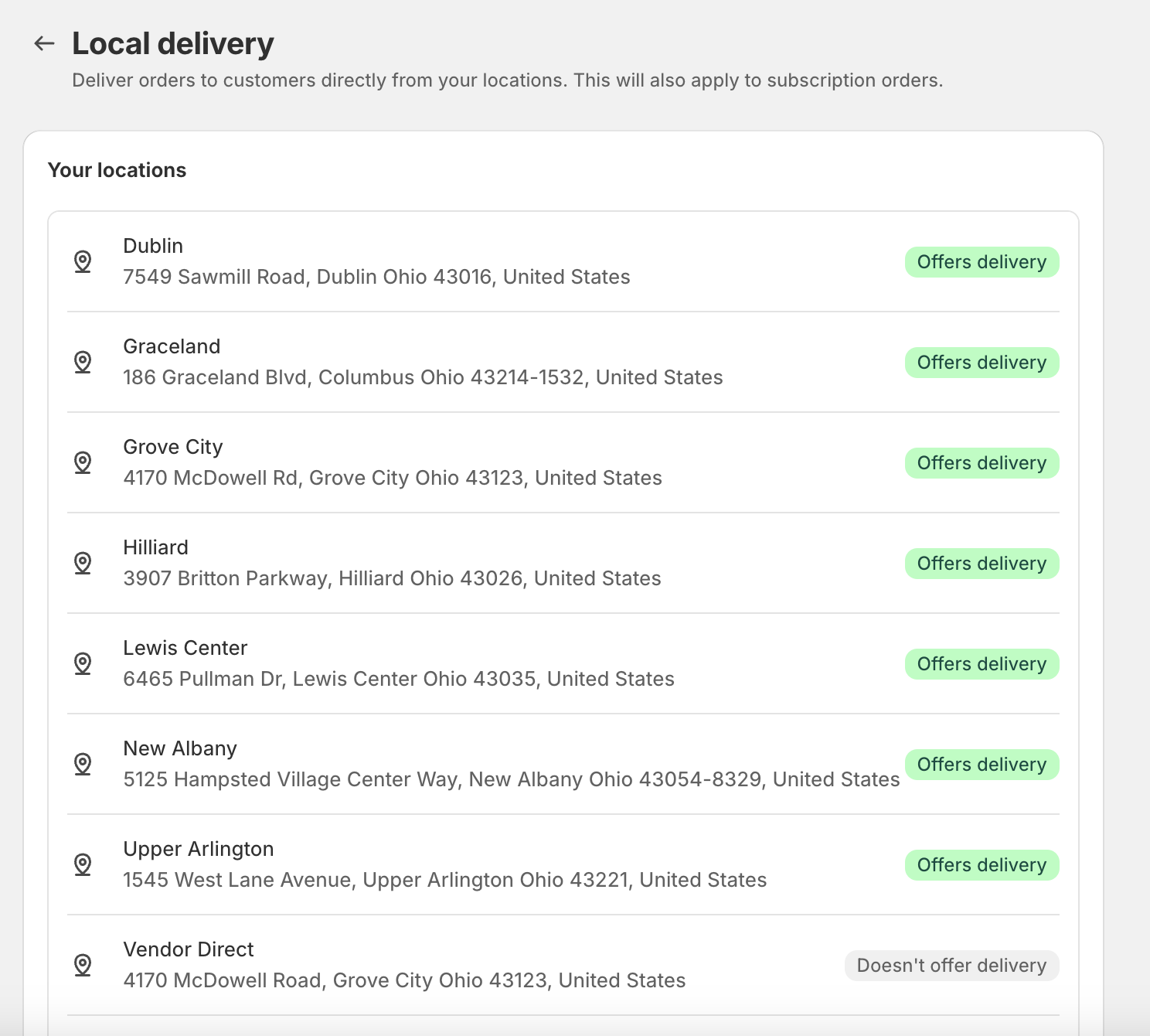Click New Albany's Offers delivery badge
Viewport: 1150px width, 1036px height.
[982, 765]
